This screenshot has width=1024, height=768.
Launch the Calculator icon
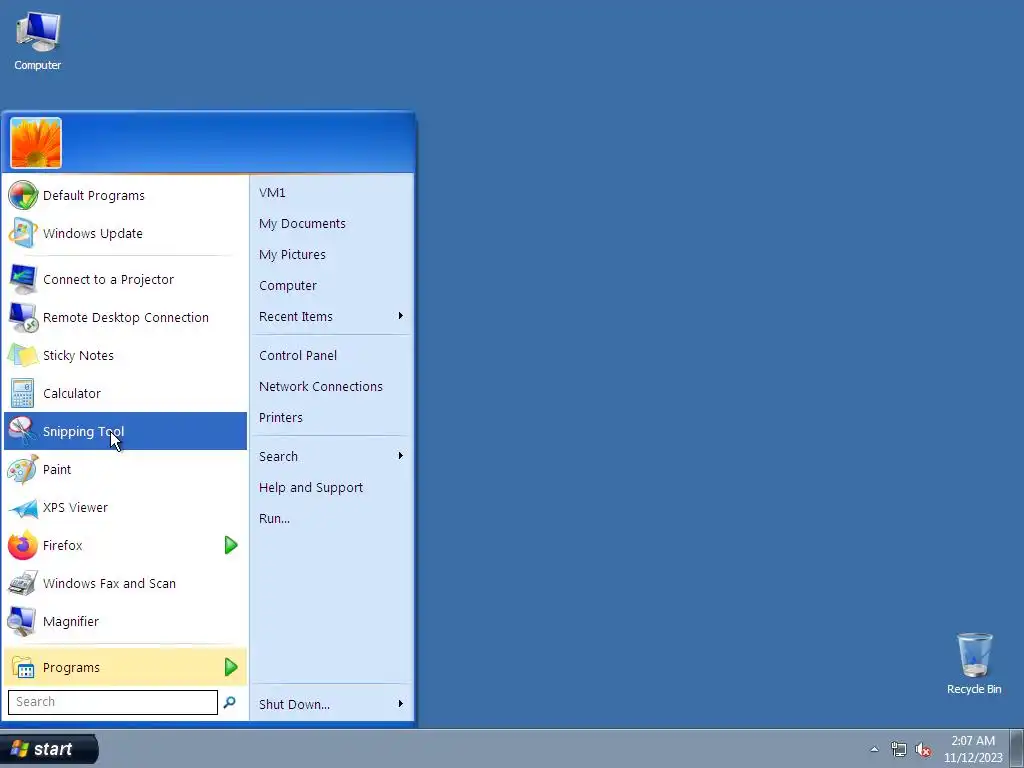(x=23, y=393)
